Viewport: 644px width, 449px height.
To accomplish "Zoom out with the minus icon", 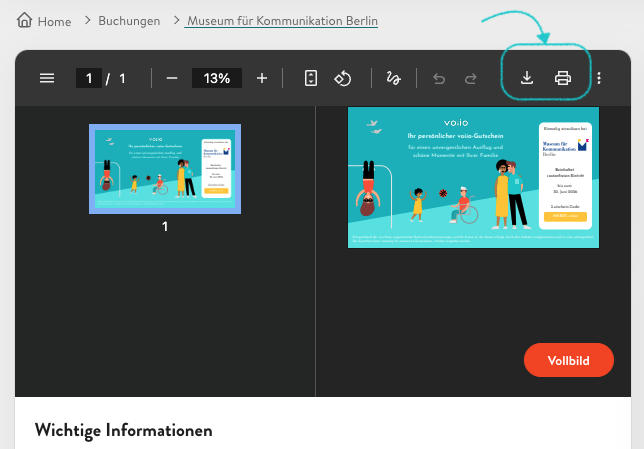I will pos(172,78).
